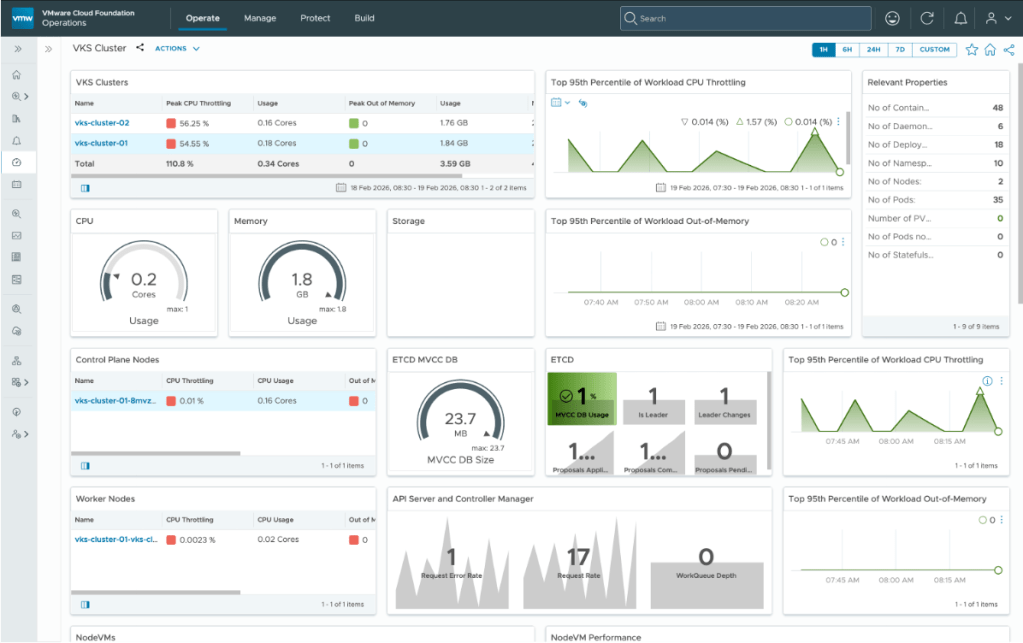
Task: Open column selector in Worker Nodes
Action: click(x=85, y=605)
